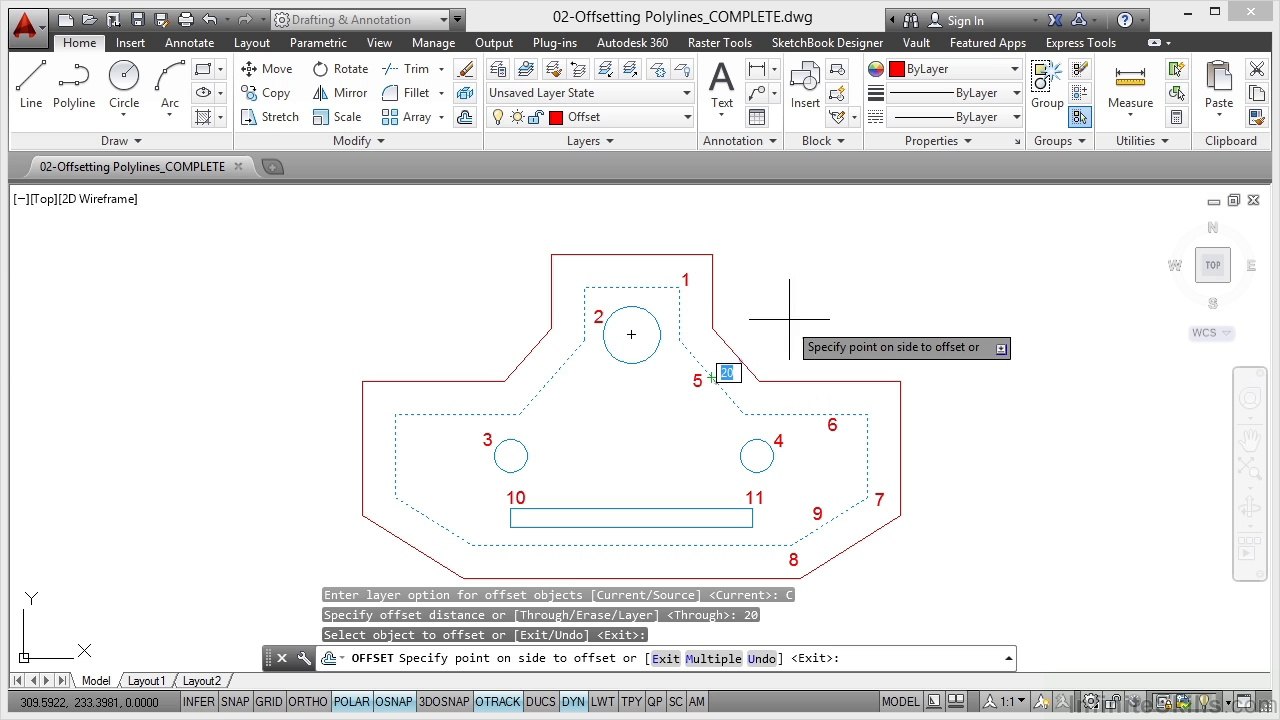Image resolution: width=1280 pixels, height=720 pixels.
Task: Switch to the Parametric ribbon tab
Action: point(318,43)
